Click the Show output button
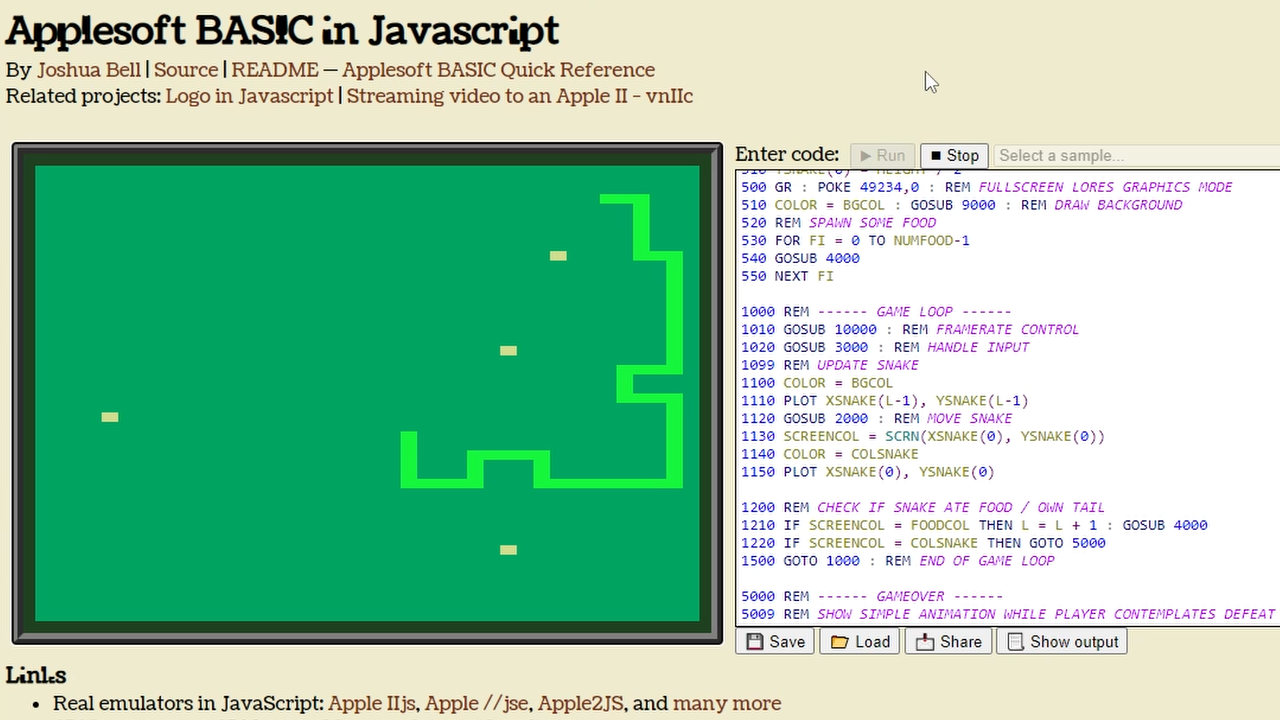This screenshot has width=1280, height=720. pos(1062,642)
